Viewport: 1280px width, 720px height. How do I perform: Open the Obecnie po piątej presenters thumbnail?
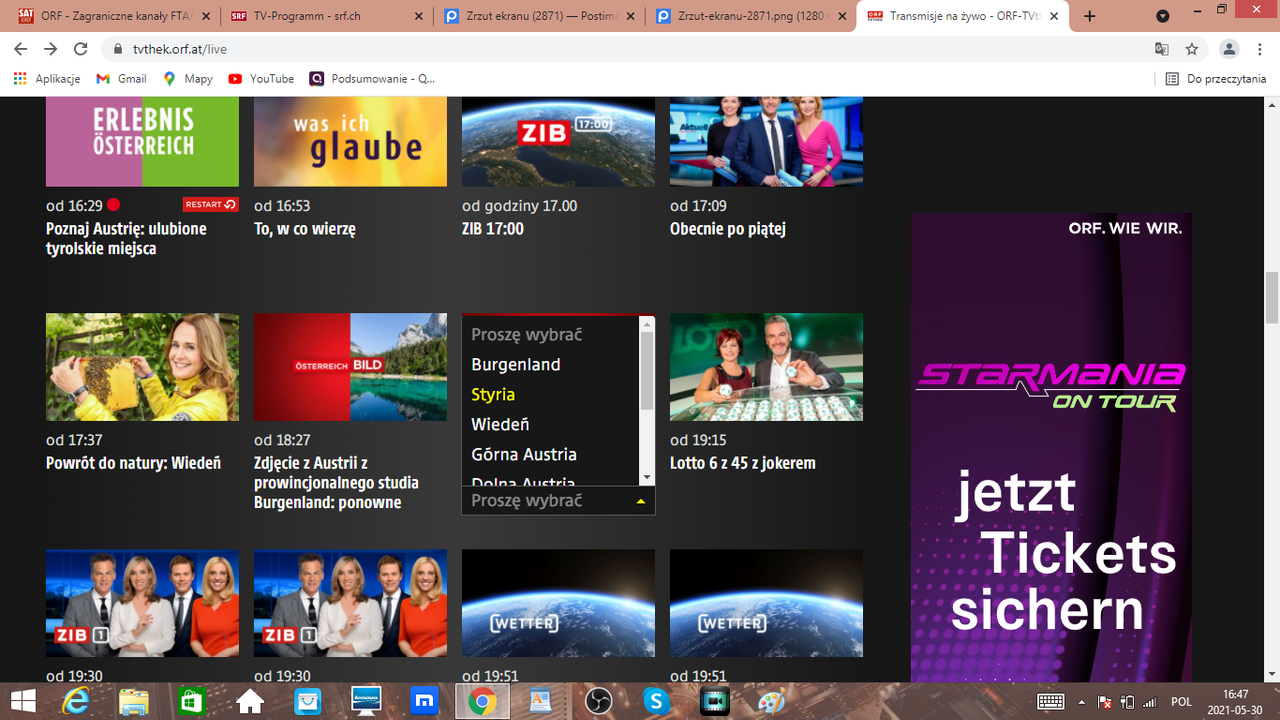(766, 141)
